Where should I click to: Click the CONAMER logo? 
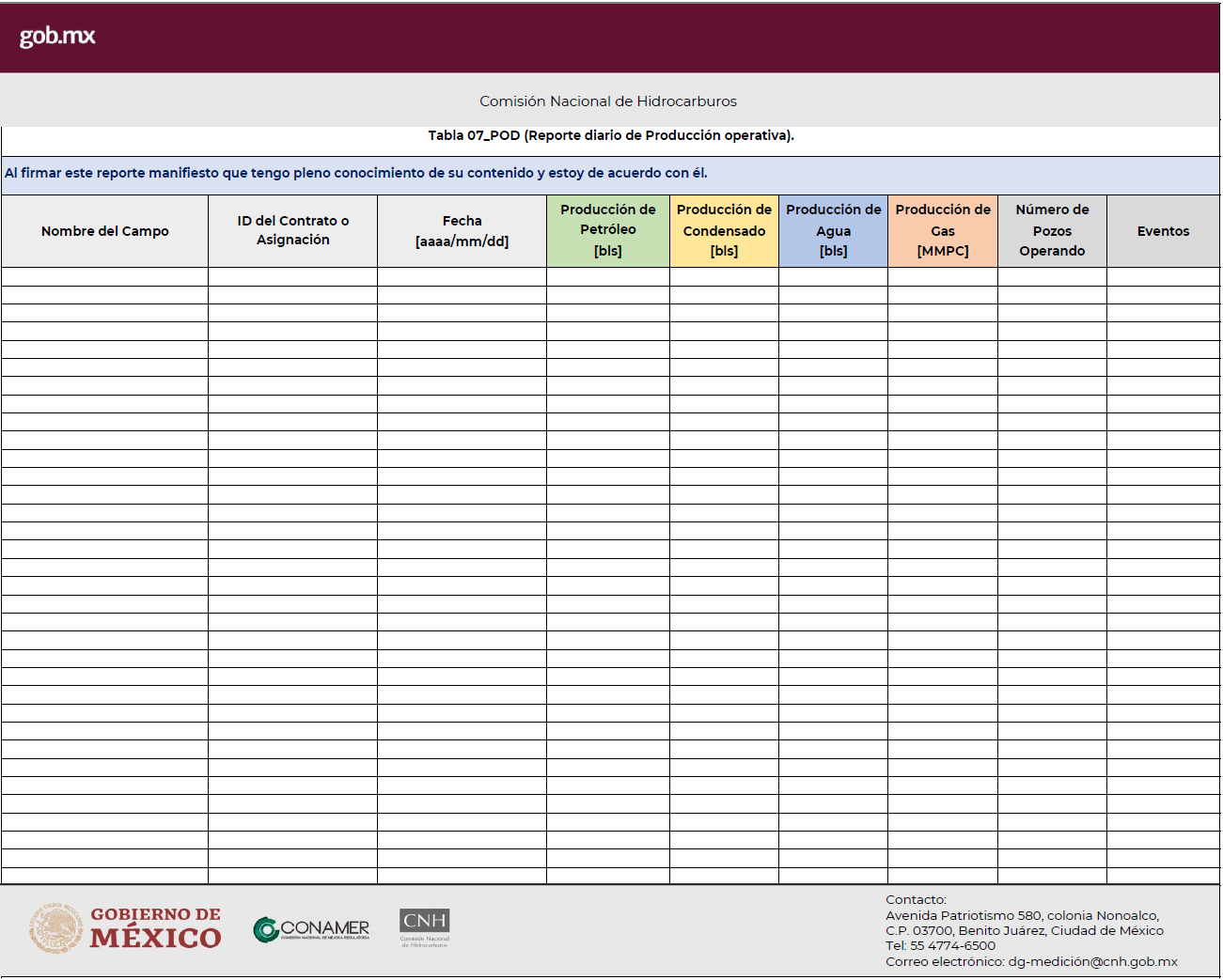click(311, 928)
